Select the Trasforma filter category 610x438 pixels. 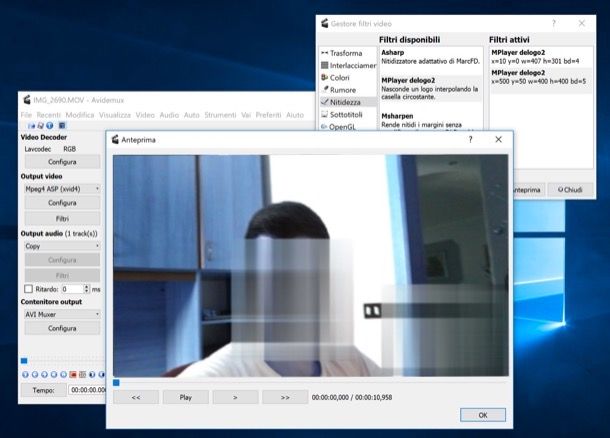click(x=348, y=53)
